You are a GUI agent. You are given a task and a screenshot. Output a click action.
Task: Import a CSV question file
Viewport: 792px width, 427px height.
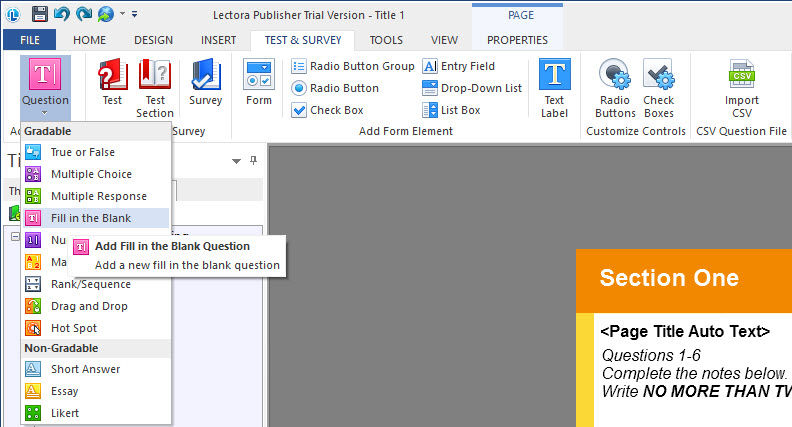(741, 88)
